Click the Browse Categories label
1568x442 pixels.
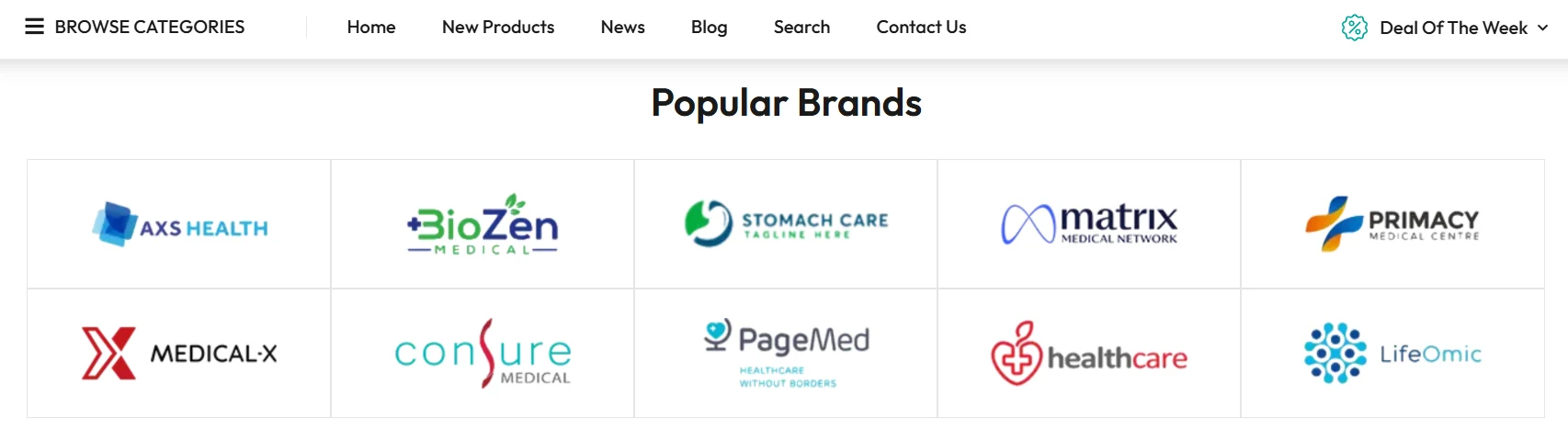click(x=150, y=28)
